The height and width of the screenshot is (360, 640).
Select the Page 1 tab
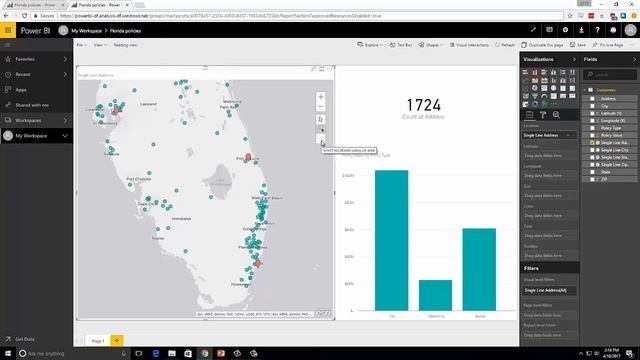(x=98, y=340)
